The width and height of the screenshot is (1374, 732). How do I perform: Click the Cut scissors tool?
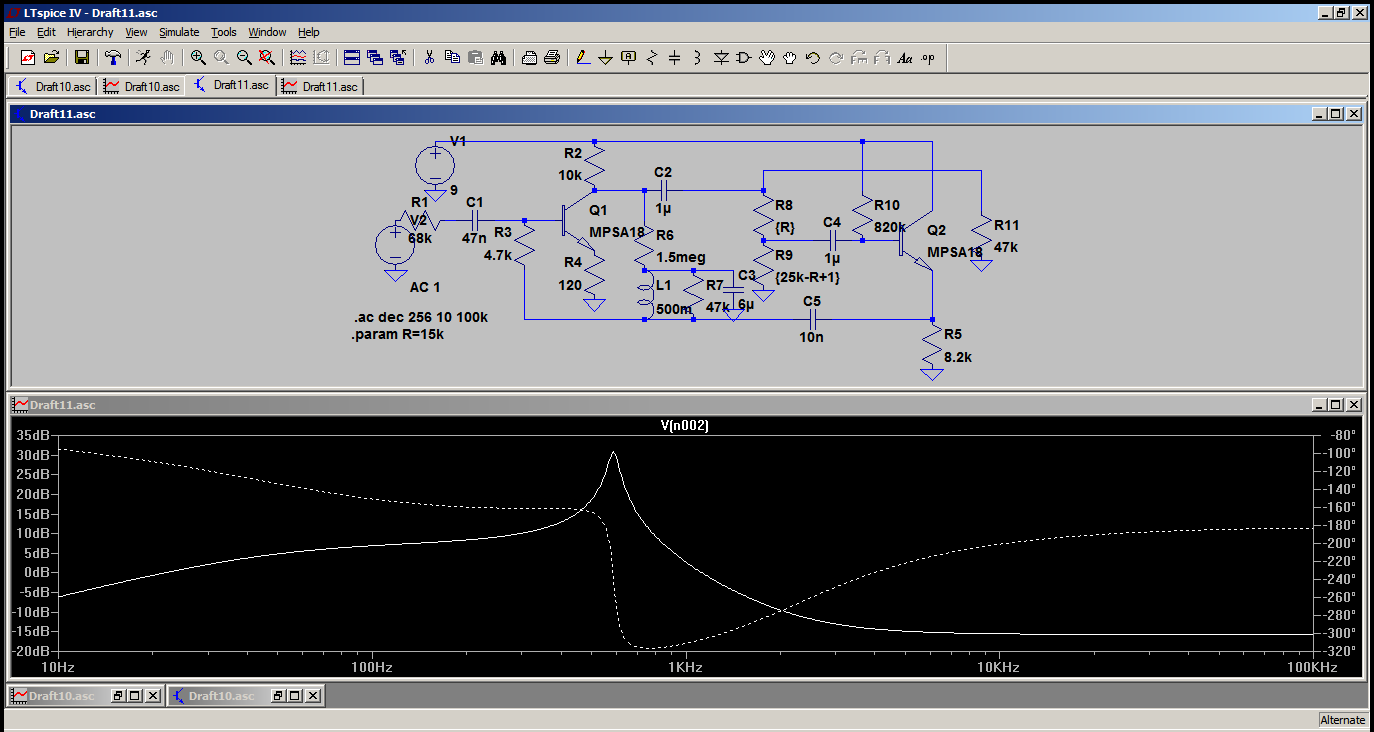coord(428,58)
